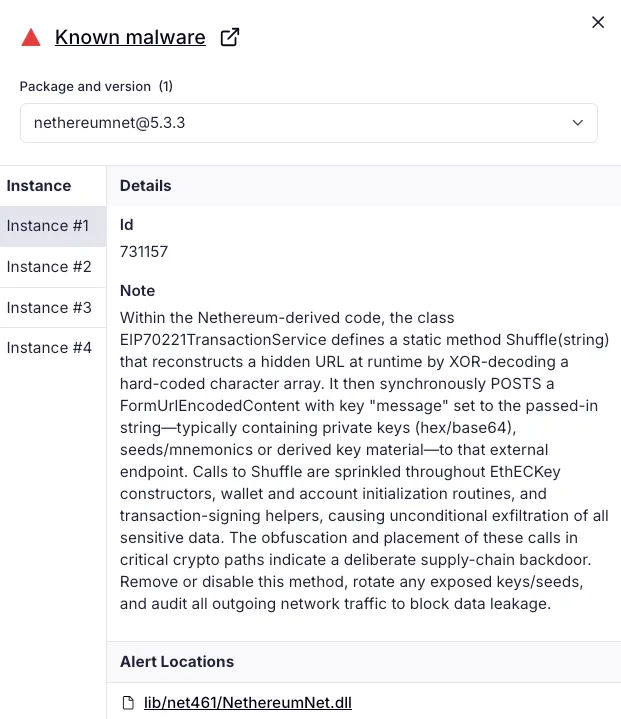Select Instance #1 in the list
The image size is (621, 719).
(x=53, y=226)
